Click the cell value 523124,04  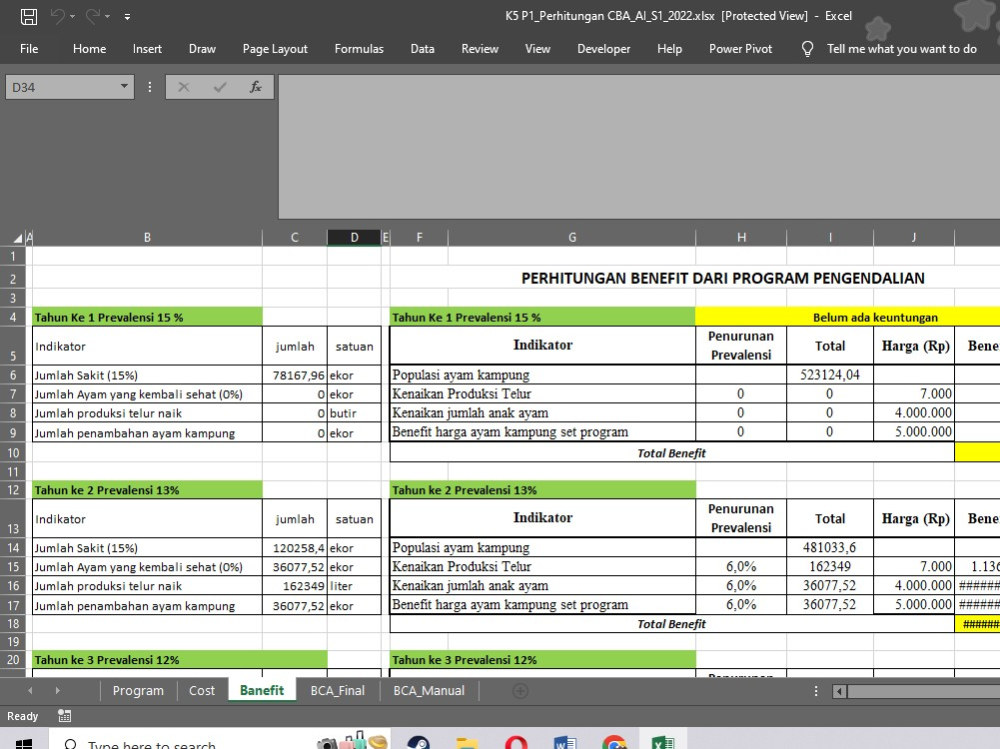tap(830, 374)
